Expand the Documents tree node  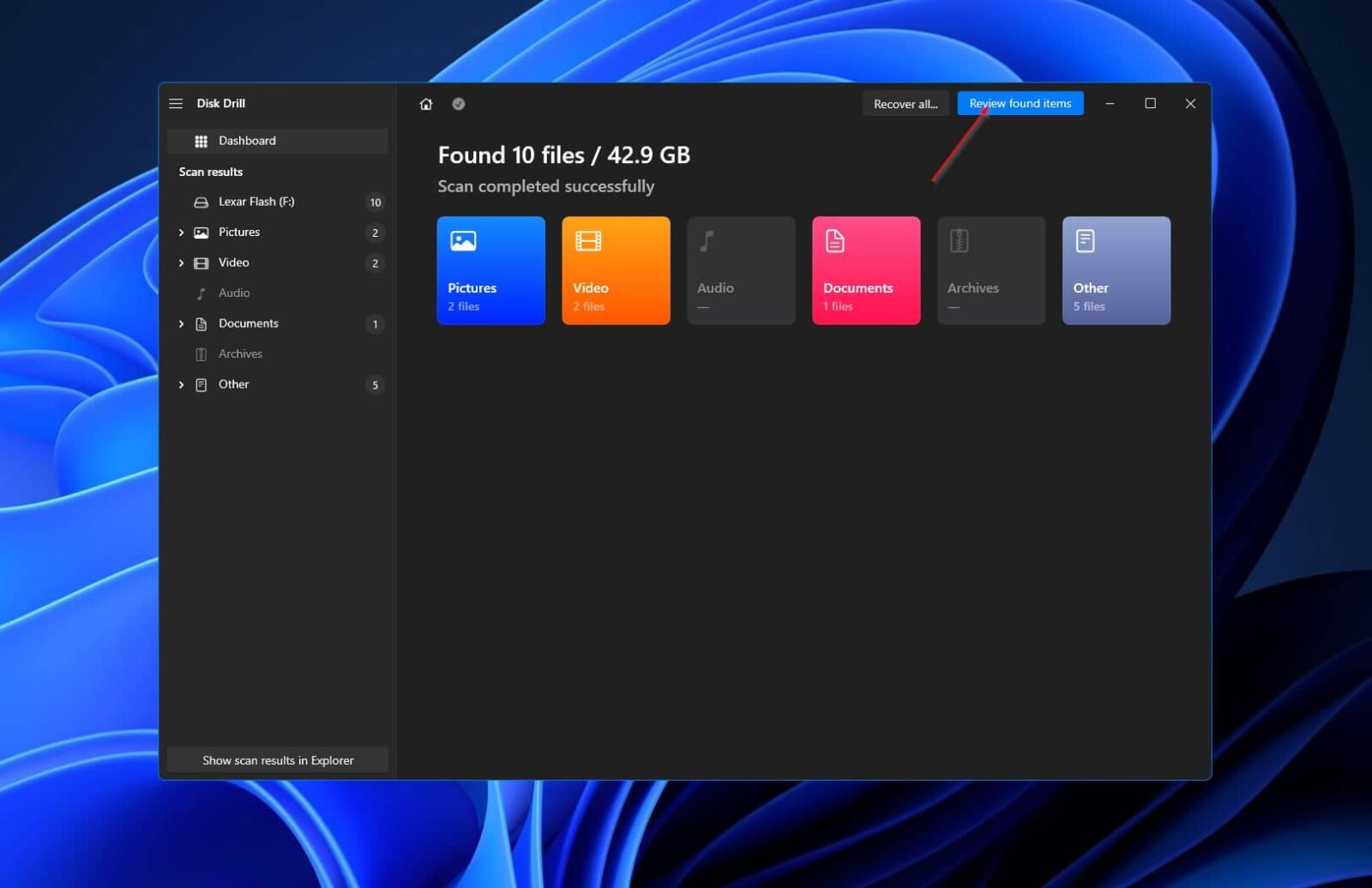181,323
